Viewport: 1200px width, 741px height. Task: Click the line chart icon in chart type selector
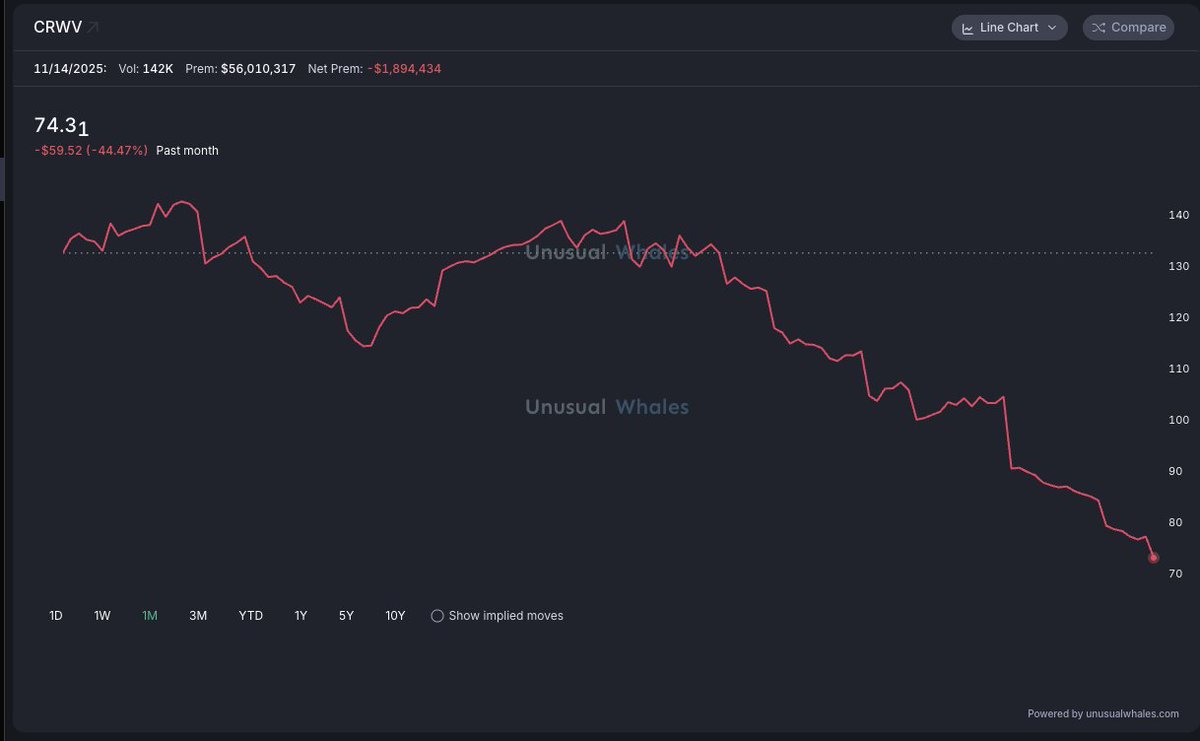point(968,28)
